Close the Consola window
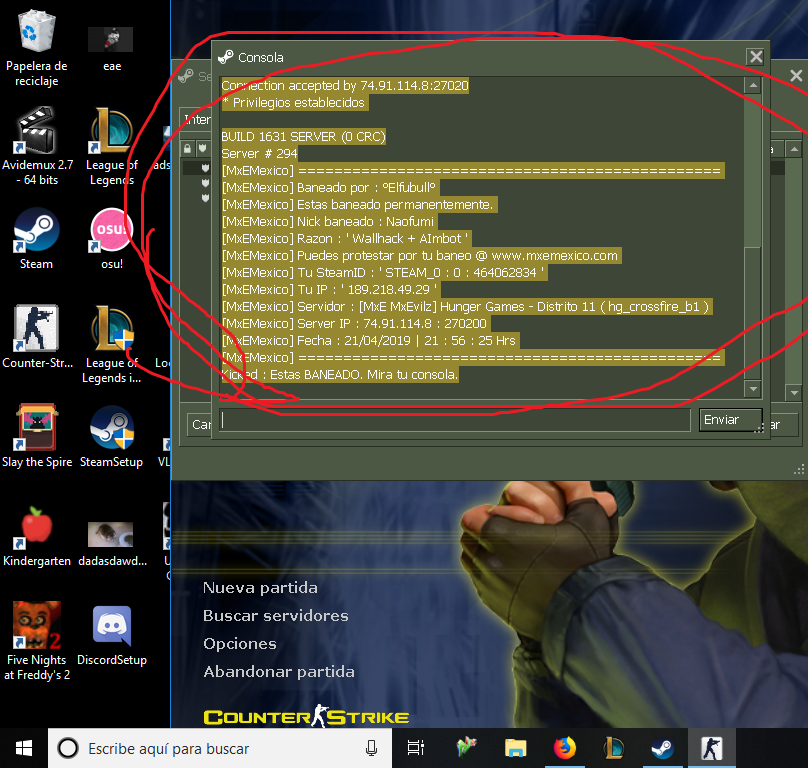808x768 pixels. pyautogui.click(x=755, y=57)
